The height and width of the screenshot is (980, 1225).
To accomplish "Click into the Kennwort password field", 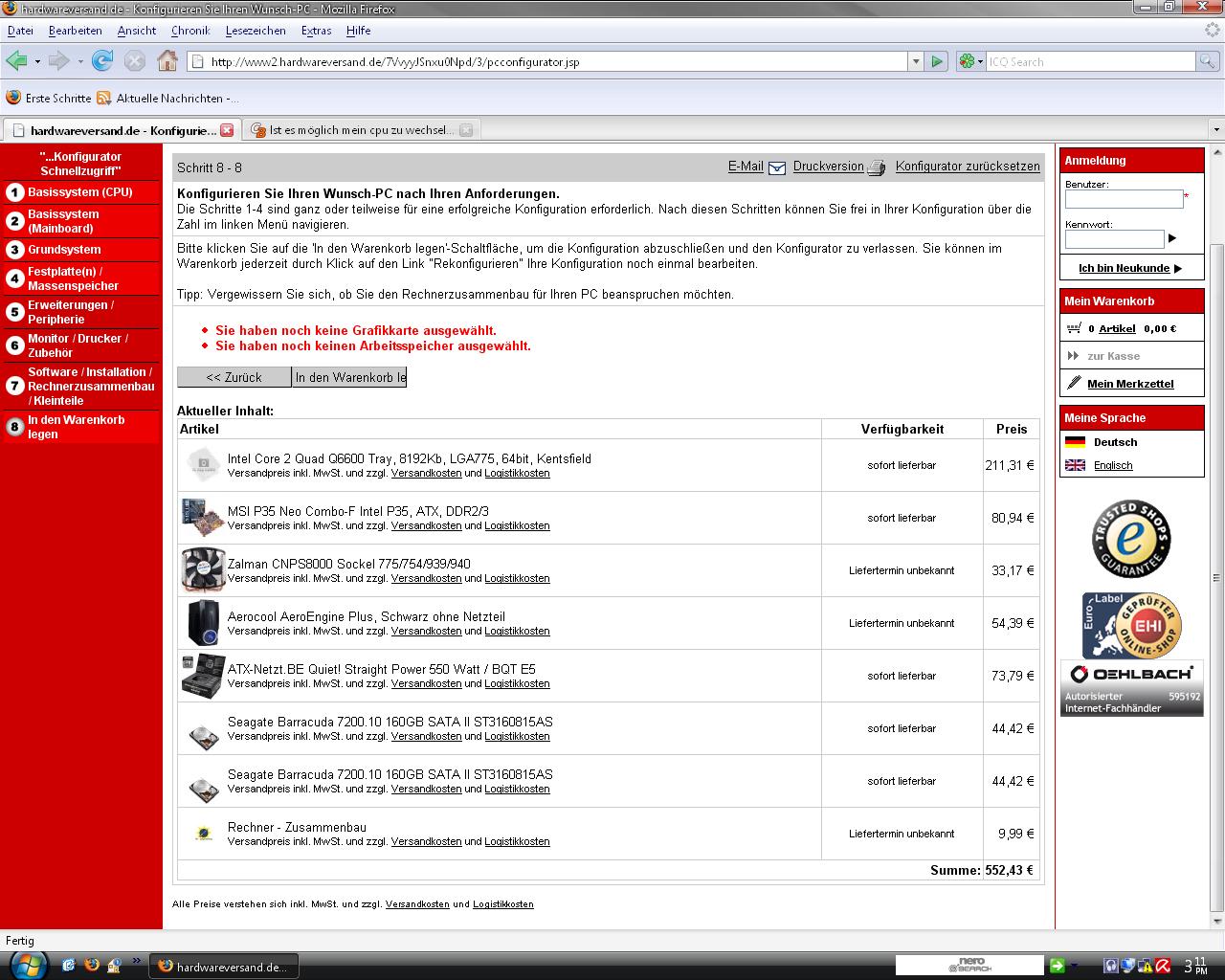I will 1114,238.
